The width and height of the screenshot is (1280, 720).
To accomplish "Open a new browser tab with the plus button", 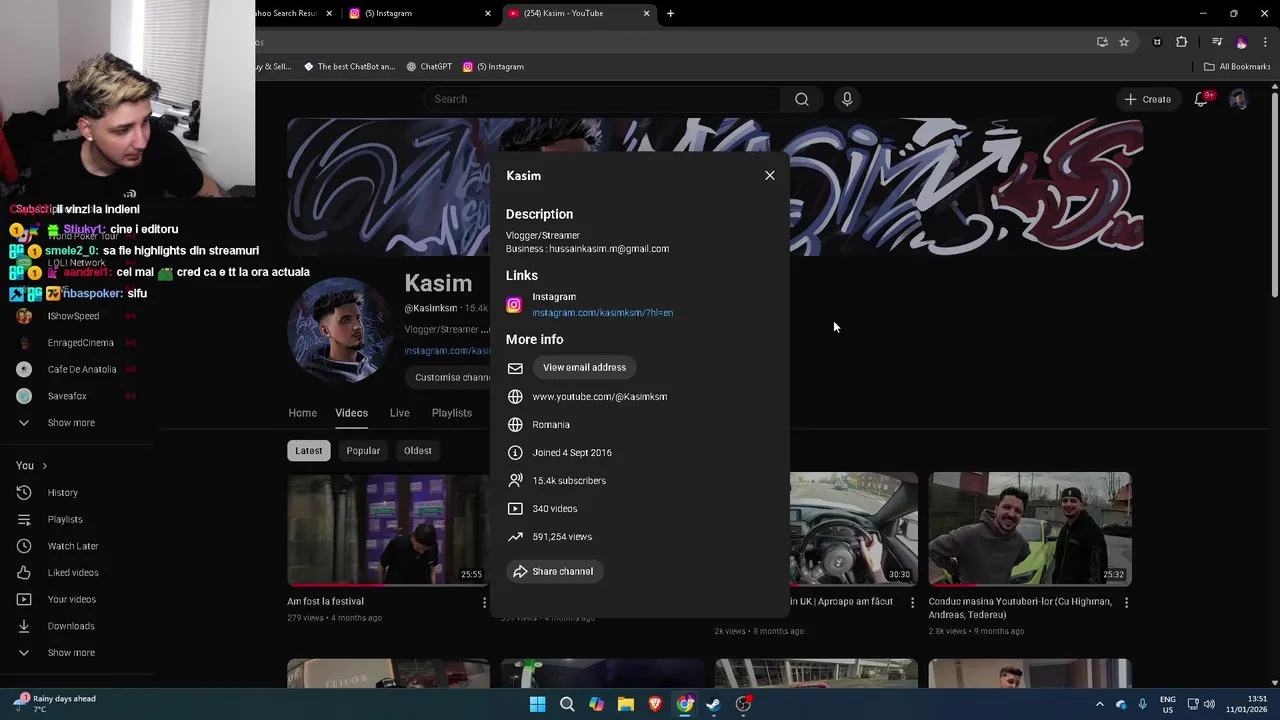I will 670,13.
